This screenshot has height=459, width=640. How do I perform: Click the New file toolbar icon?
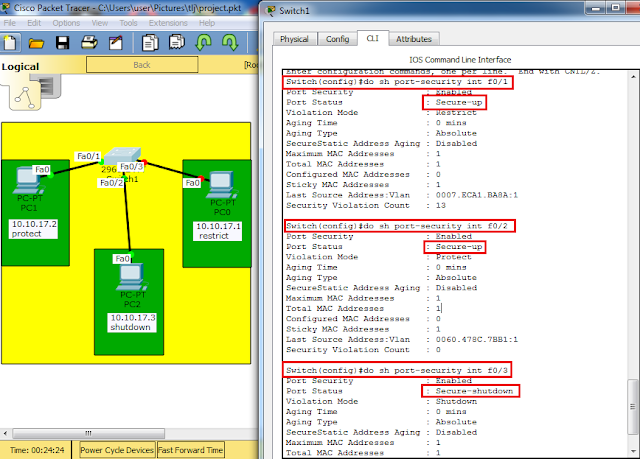point(10,43)
